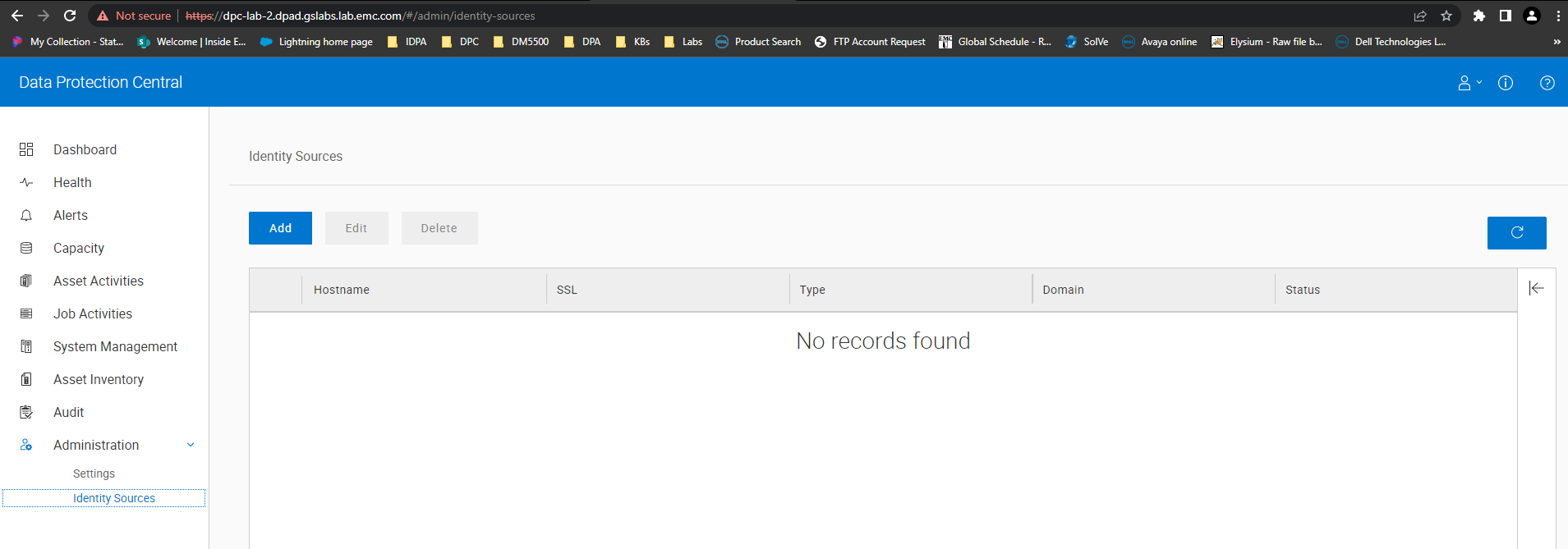Click the Delete button

(439, 228)
